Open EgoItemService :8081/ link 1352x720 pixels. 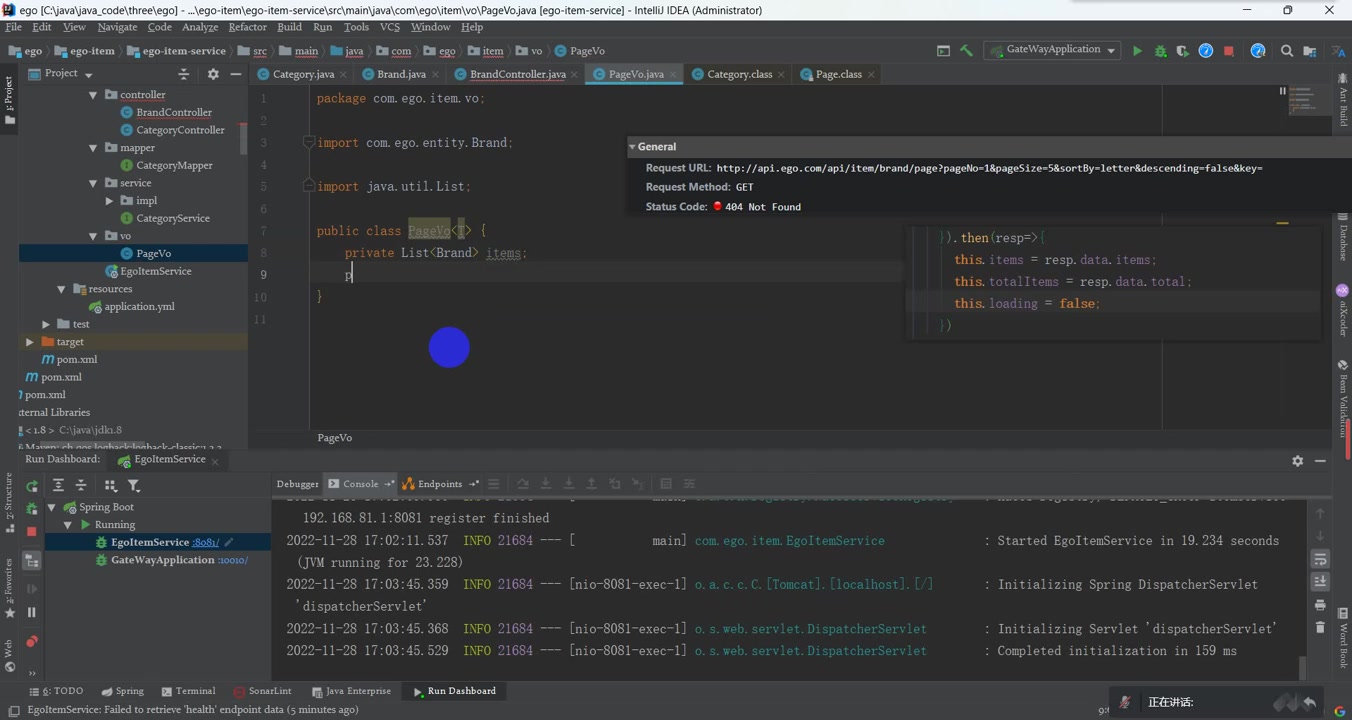click(x=205, y=542)
